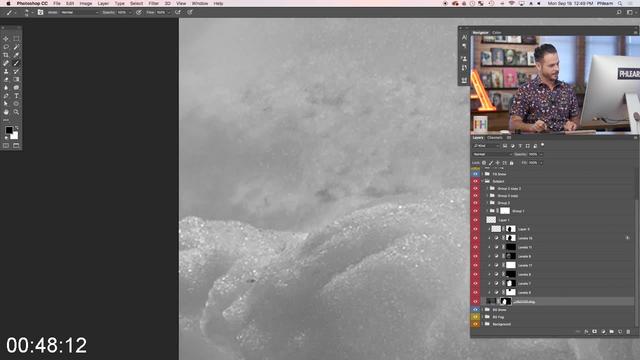The image size is (640, 360).
Task: Hide the BG Snow group
Action: pos(475,310)
